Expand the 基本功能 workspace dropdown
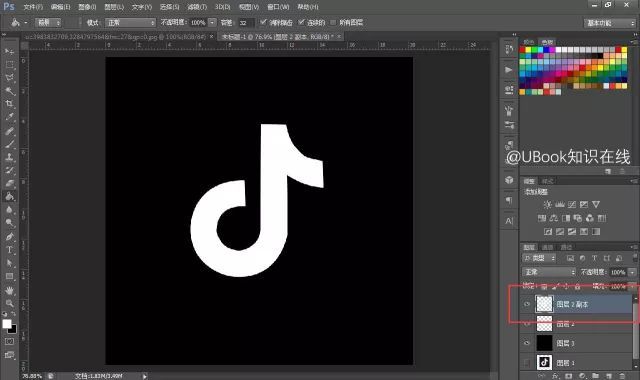640x380 pixels. click(x=609, y=23)
